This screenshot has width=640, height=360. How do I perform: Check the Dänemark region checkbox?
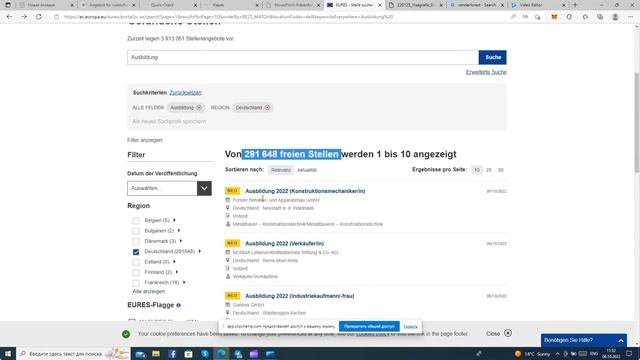136,242
